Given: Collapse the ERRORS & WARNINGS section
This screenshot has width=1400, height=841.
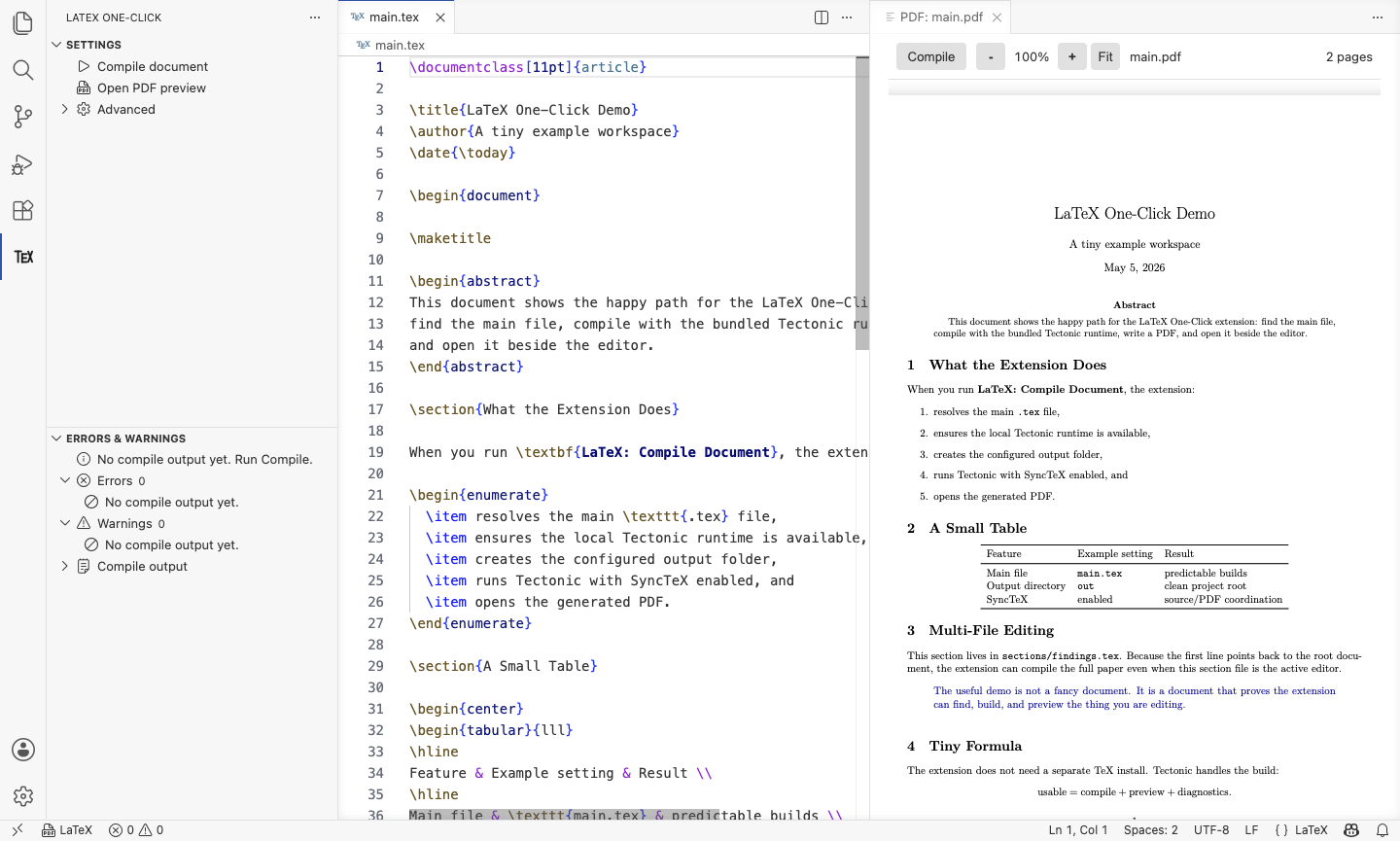Looking at the screenshot, I should coord(56,438).
